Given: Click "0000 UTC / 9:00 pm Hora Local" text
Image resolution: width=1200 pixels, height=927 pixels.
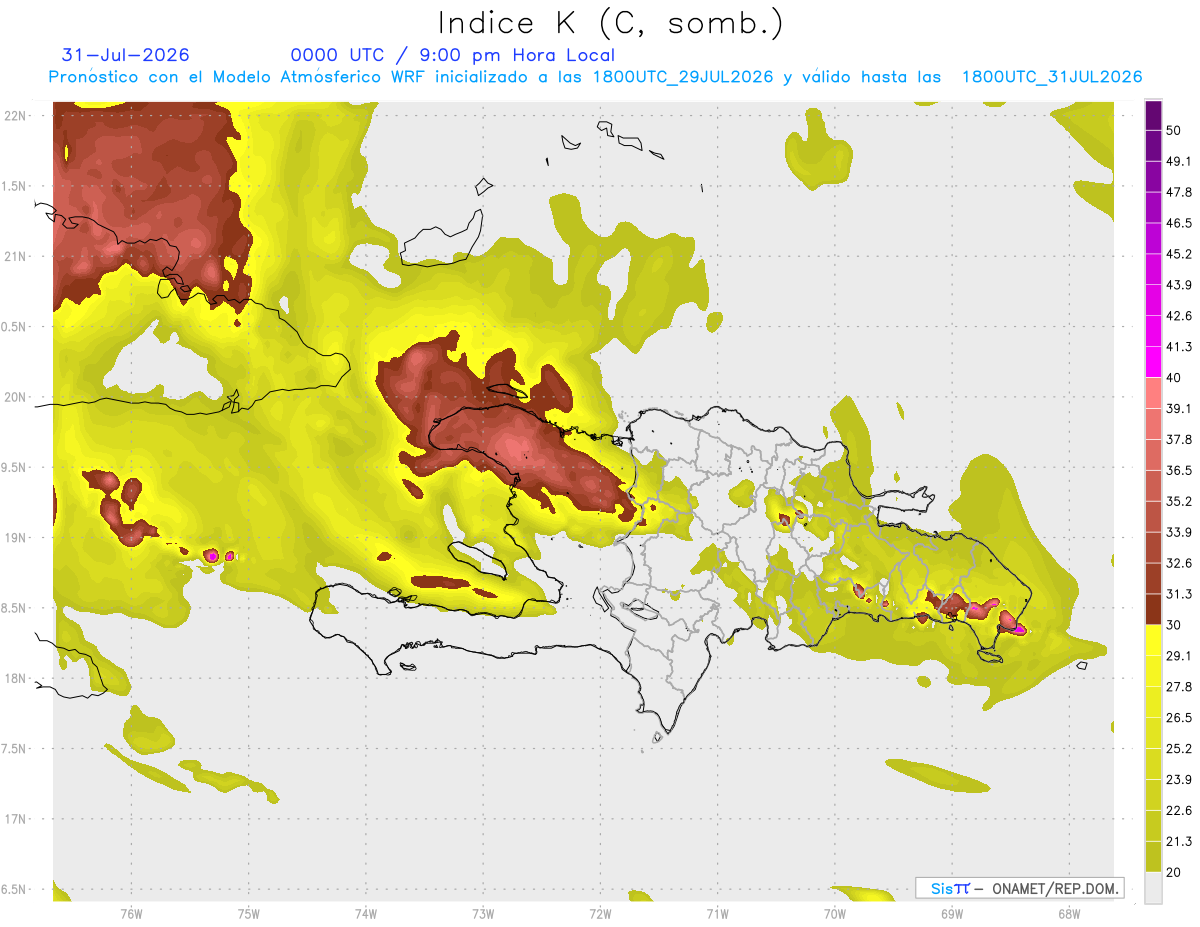Looking at the screenshot, I should (453, 55).
